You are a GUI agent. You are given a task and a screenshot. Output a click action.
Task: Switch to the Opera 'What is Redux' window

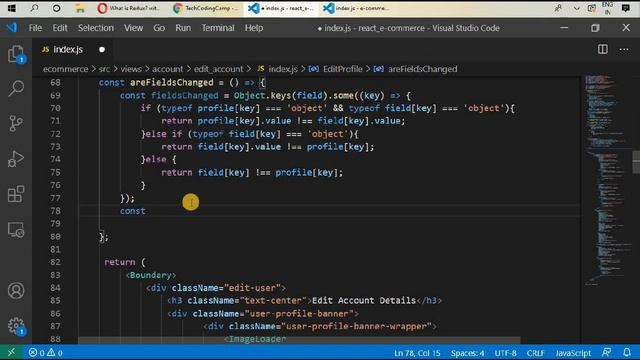point(129,8)
